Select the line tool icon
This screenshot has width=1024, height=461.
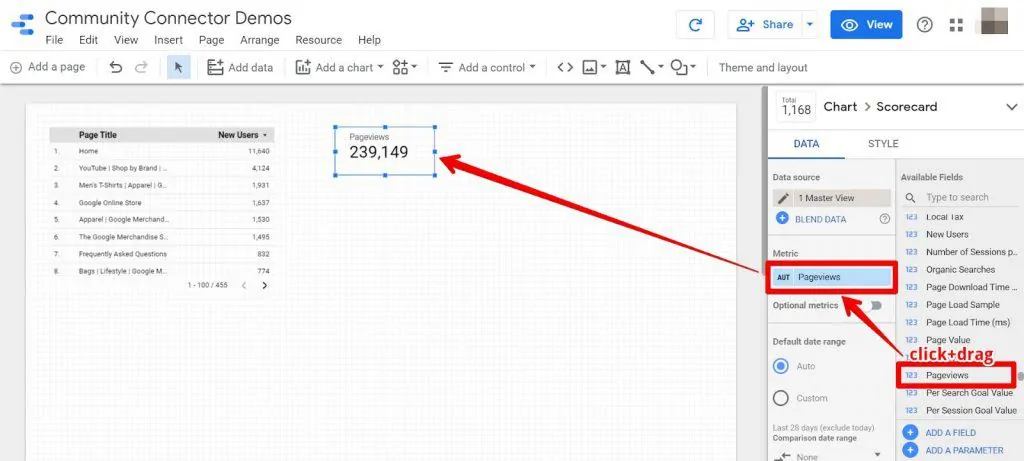coord(647,67)
